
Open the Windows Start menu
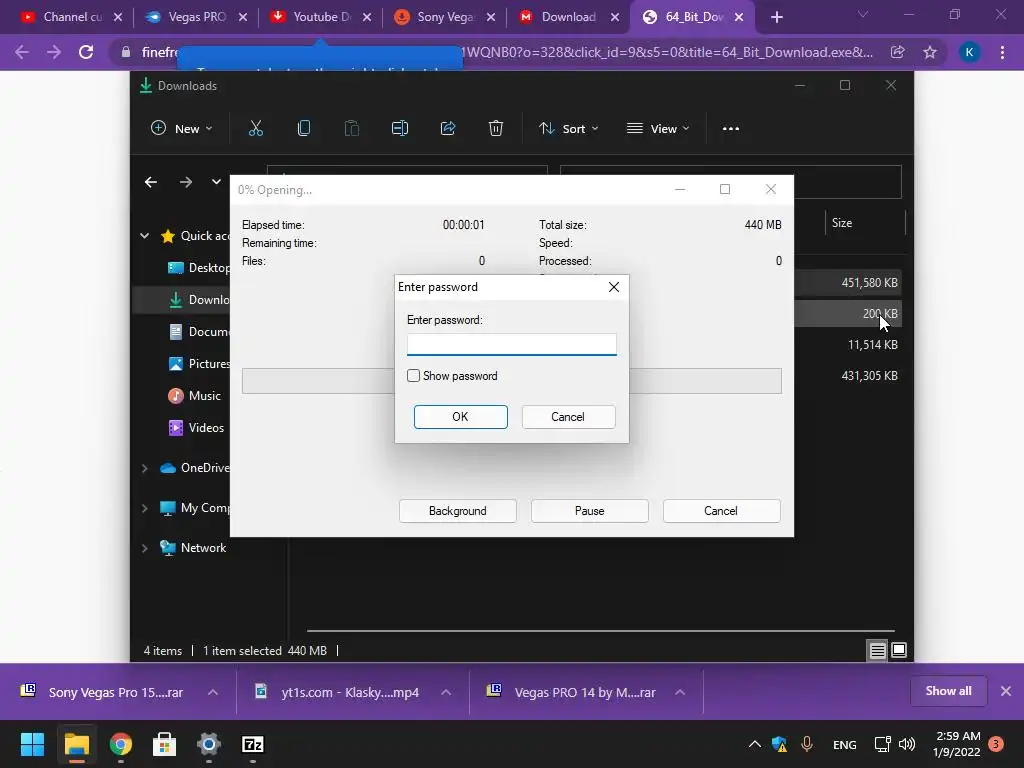click(x=32, y=744)
